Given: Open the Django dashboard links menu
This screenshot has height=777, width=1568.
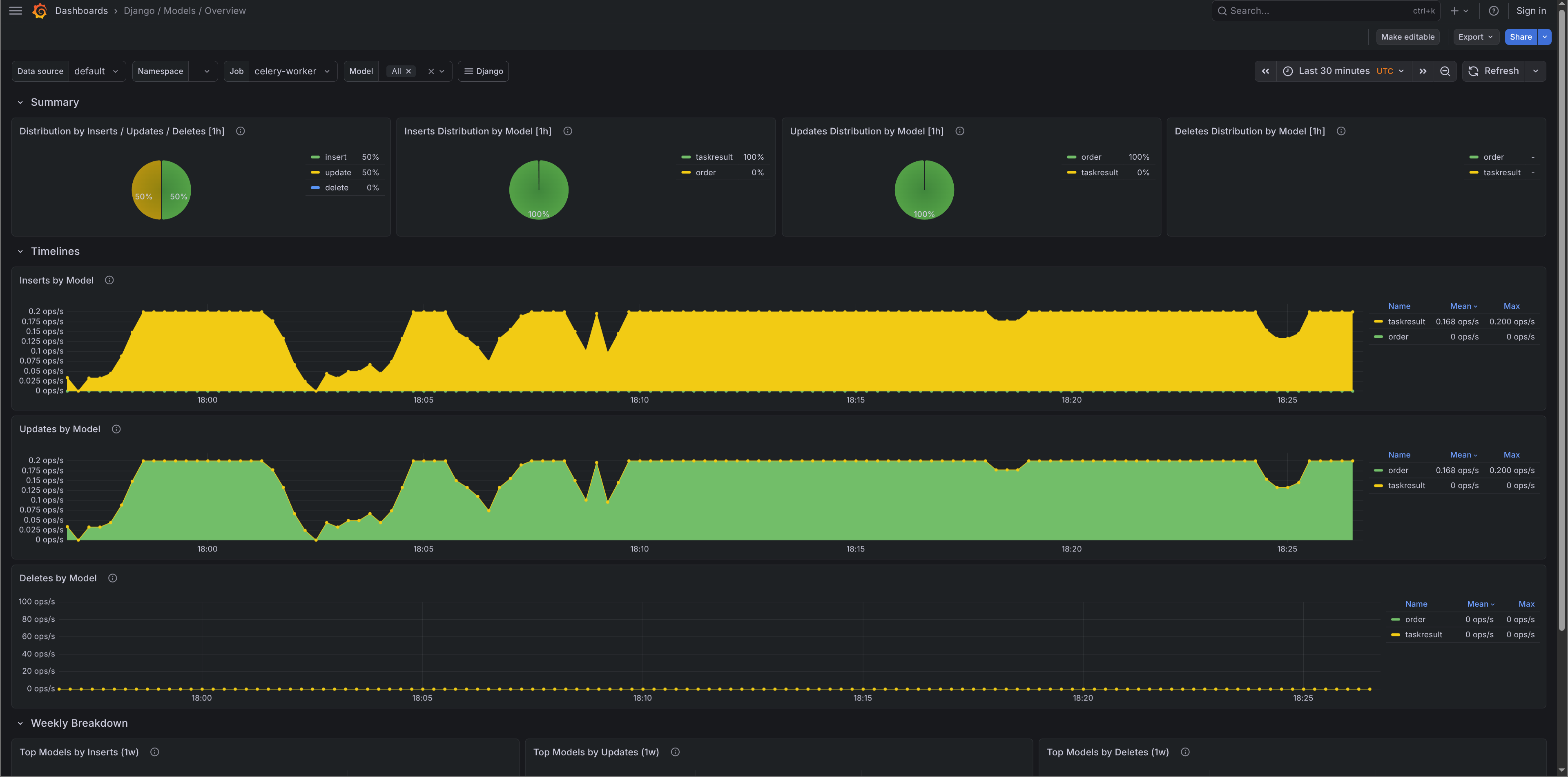Looking at the screenshot, I should click(x=483, y=71).
